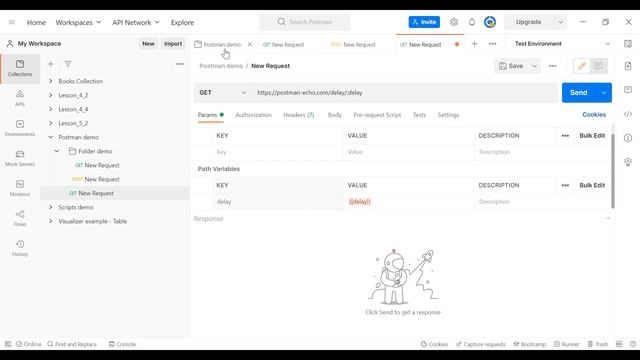Click the edit pencil mode icon
This screenshot has height=360, width=640.
[x=582, y=66]
